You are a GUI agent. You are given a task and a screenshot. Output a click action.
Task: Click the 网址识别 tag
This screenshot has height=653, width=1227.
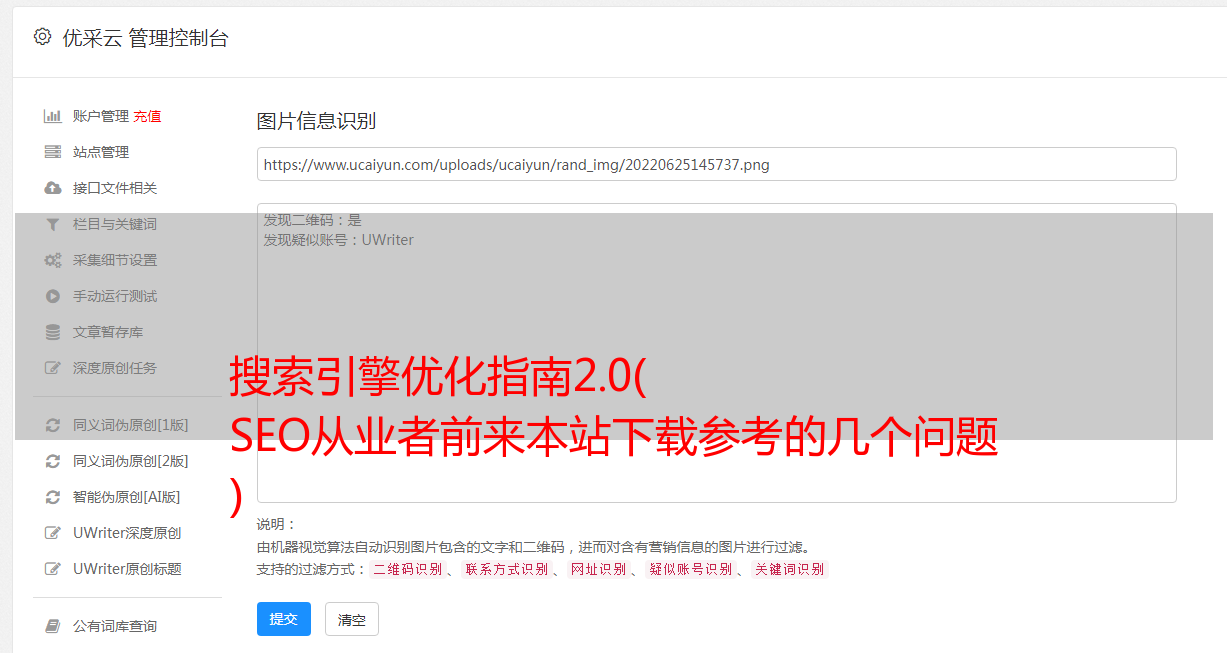[598, 569]
